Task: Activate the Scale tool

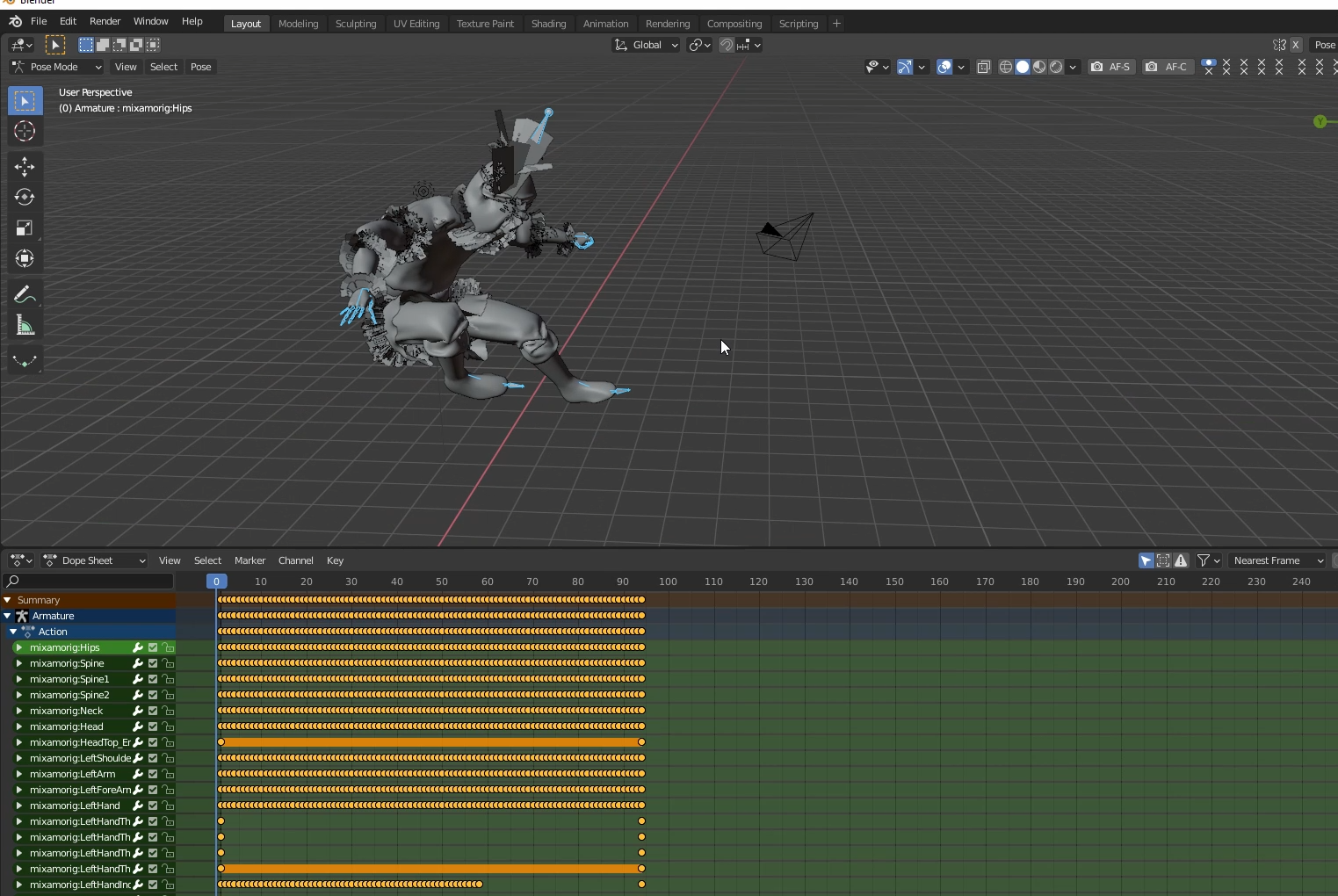Action: tap(25, 228)
